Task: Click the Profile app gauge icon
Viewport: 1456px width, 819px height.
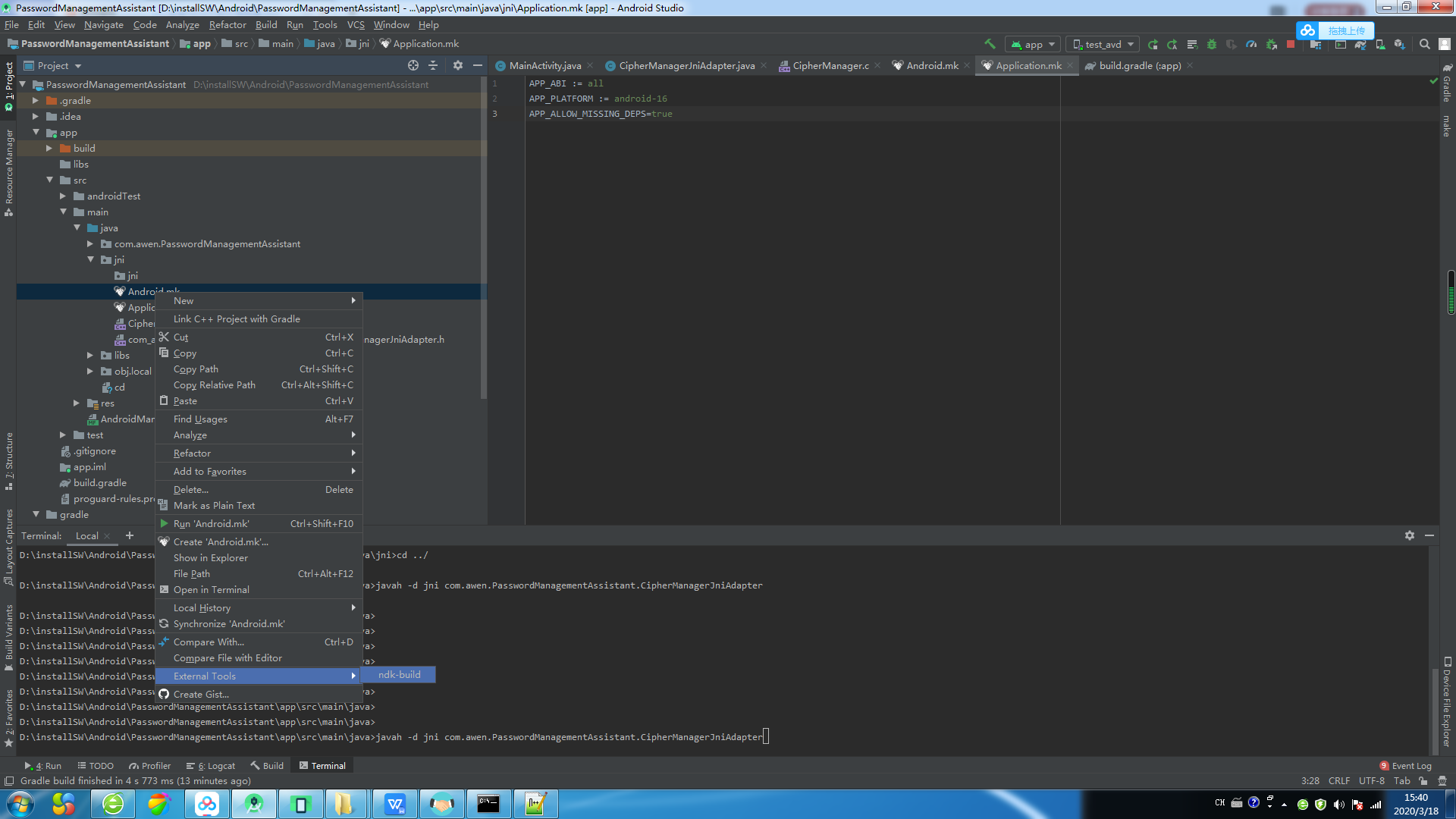Action: tap(1251, 44)
